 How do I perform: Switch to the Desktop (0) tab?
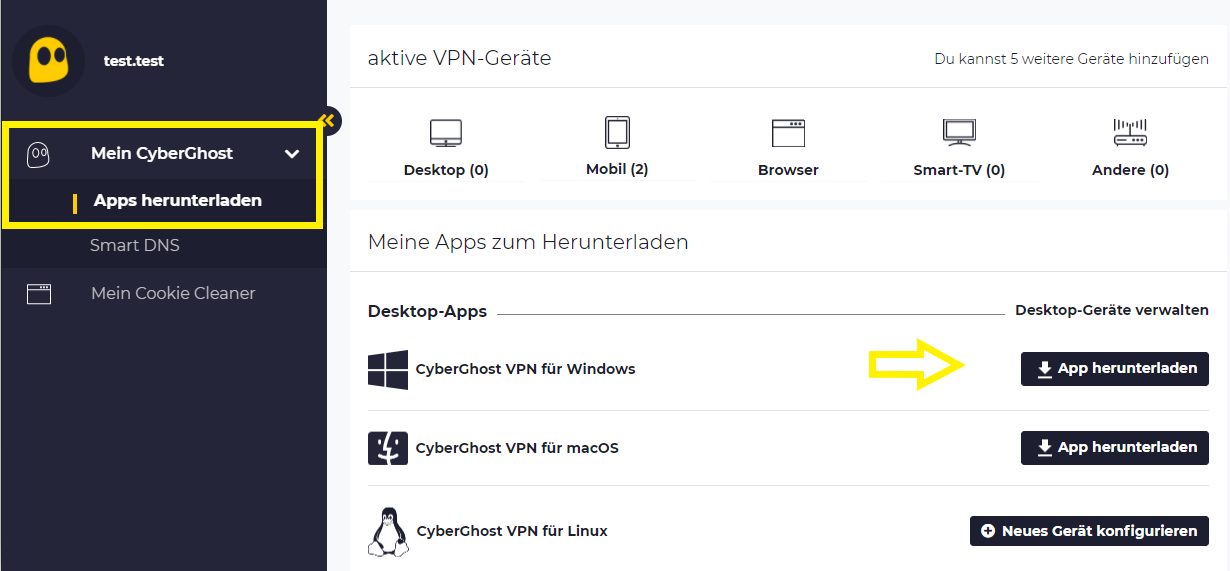pos(446,170)
